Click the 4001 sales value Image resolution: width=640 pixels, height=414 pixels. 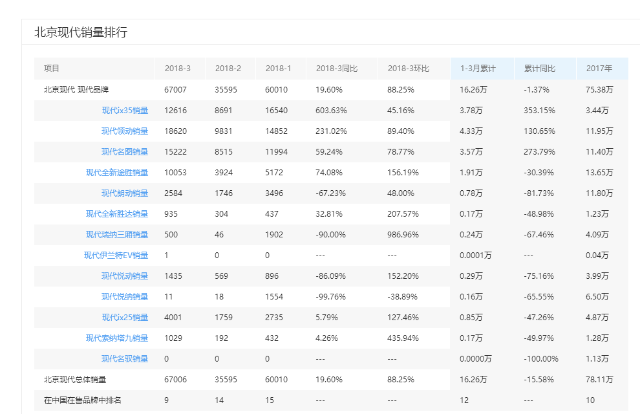pyautogui.click(x=173, y=317)
